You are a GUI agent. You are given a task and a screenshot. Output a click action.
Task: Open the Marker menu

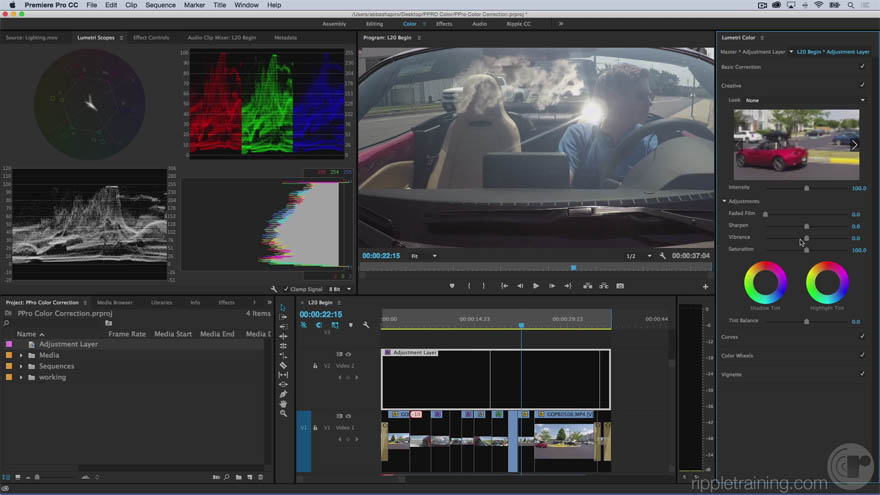pyautogui.click(x=194, y=5)
